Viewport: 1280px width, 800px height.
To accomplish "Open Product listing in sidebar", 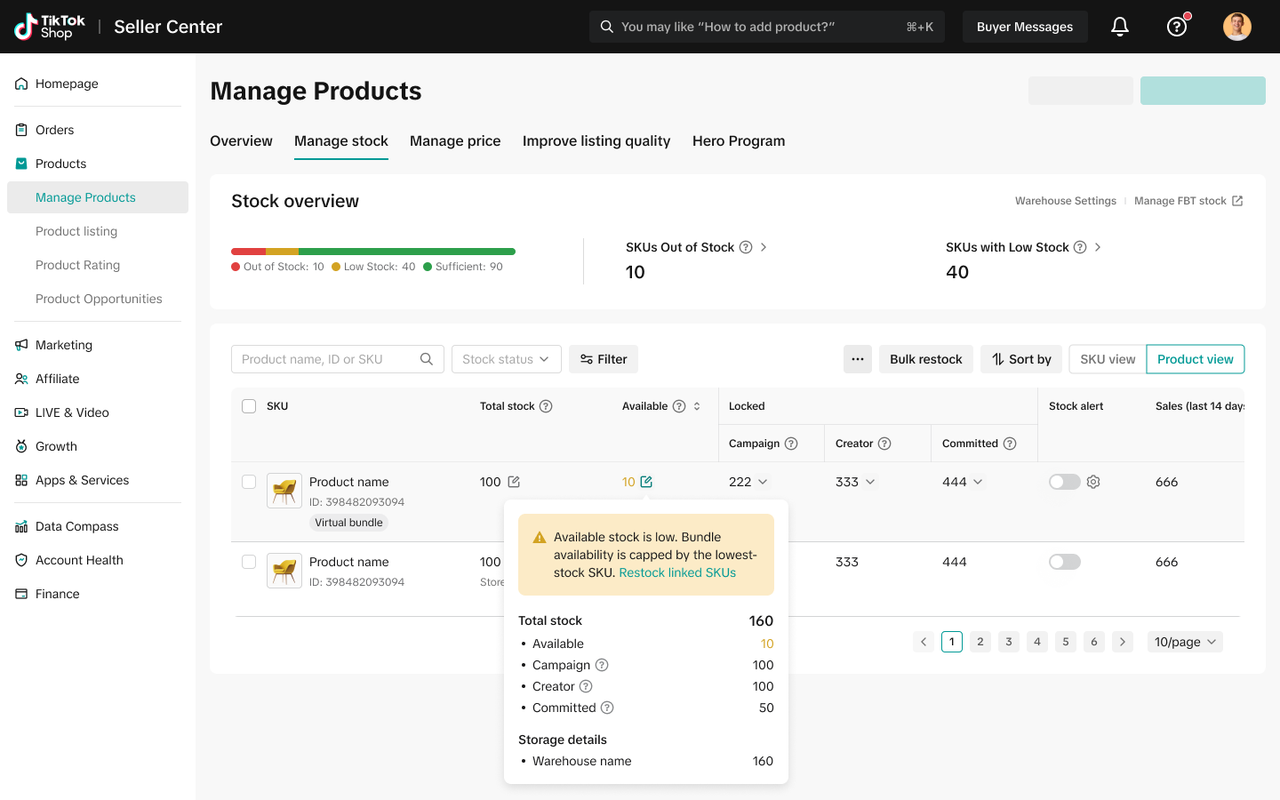I will click(x=76, y=231).
